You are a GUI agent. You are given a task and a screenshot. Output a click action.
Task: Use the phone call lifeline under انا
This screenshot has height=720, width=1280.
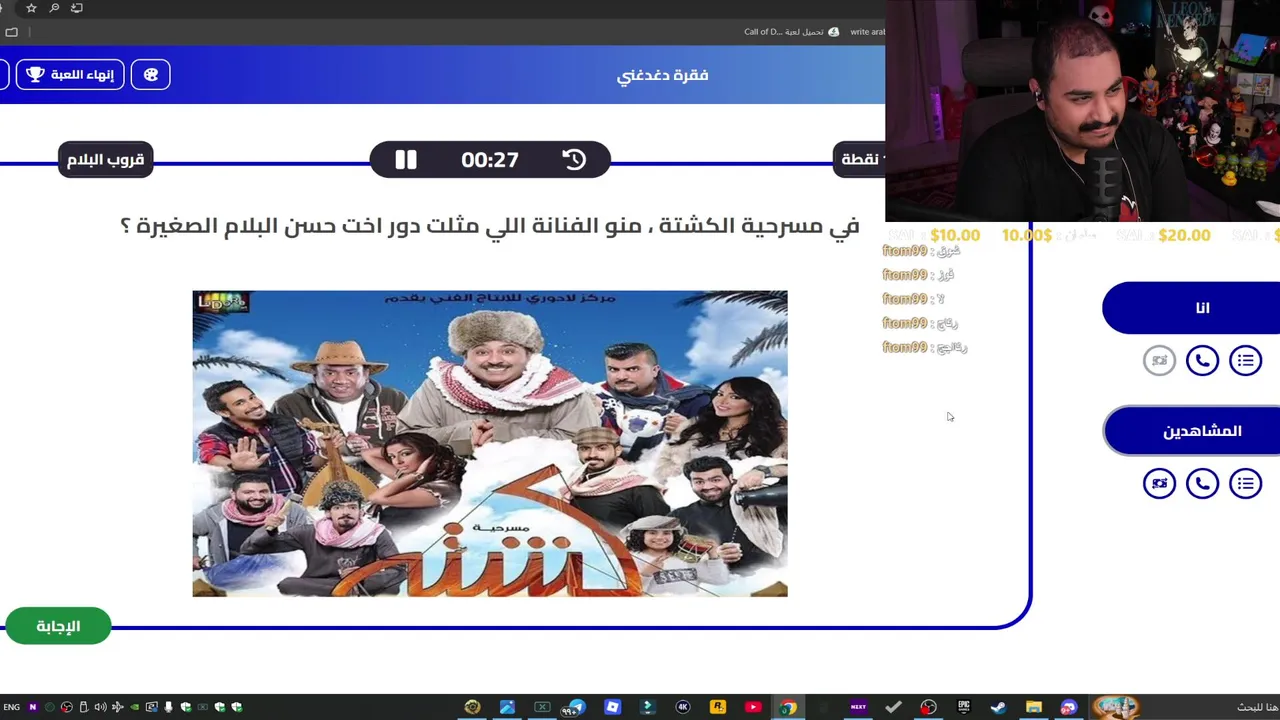click(1202, 361)
